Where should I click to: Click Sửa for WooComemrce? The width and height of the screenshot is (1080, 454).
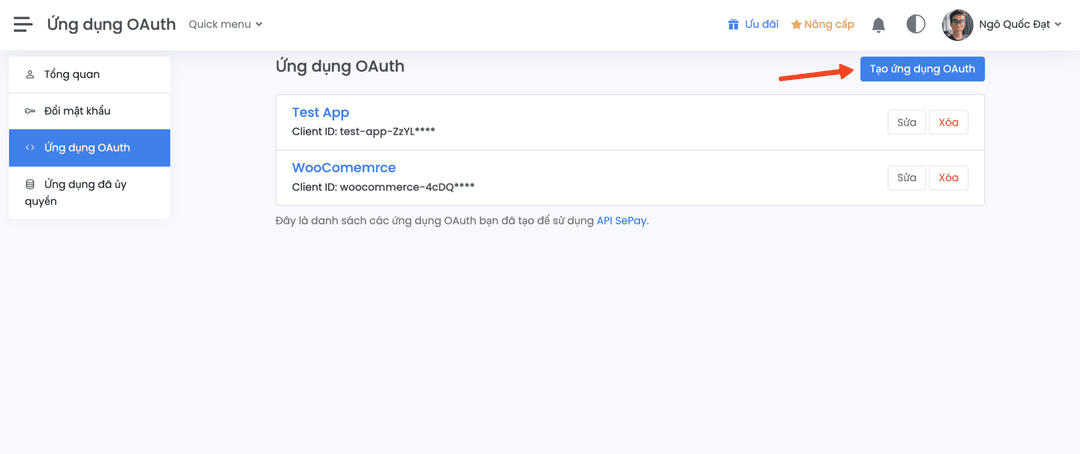point(906,178)
